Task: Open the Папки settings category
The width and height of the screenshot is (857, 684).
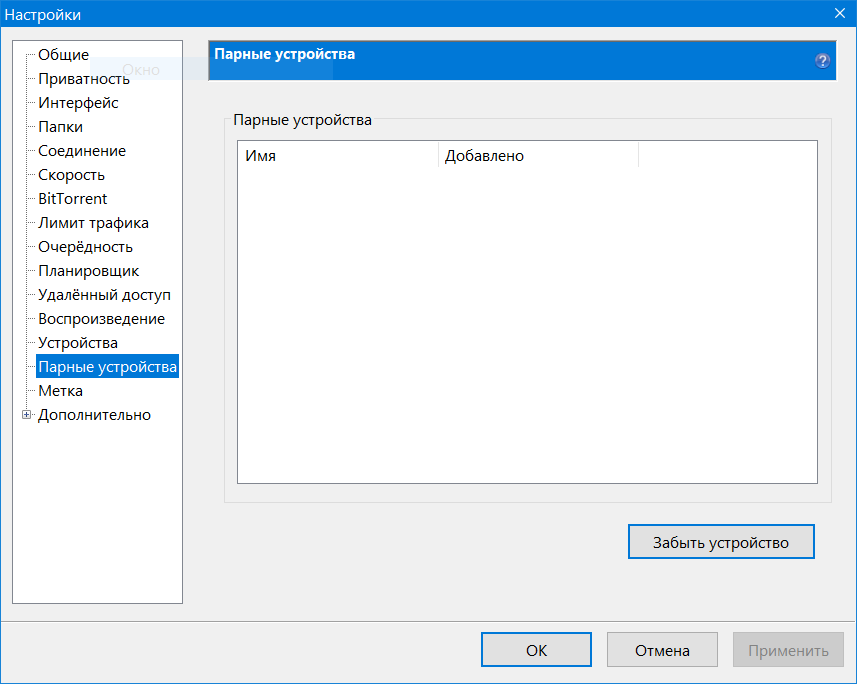Action: (60, 127)
